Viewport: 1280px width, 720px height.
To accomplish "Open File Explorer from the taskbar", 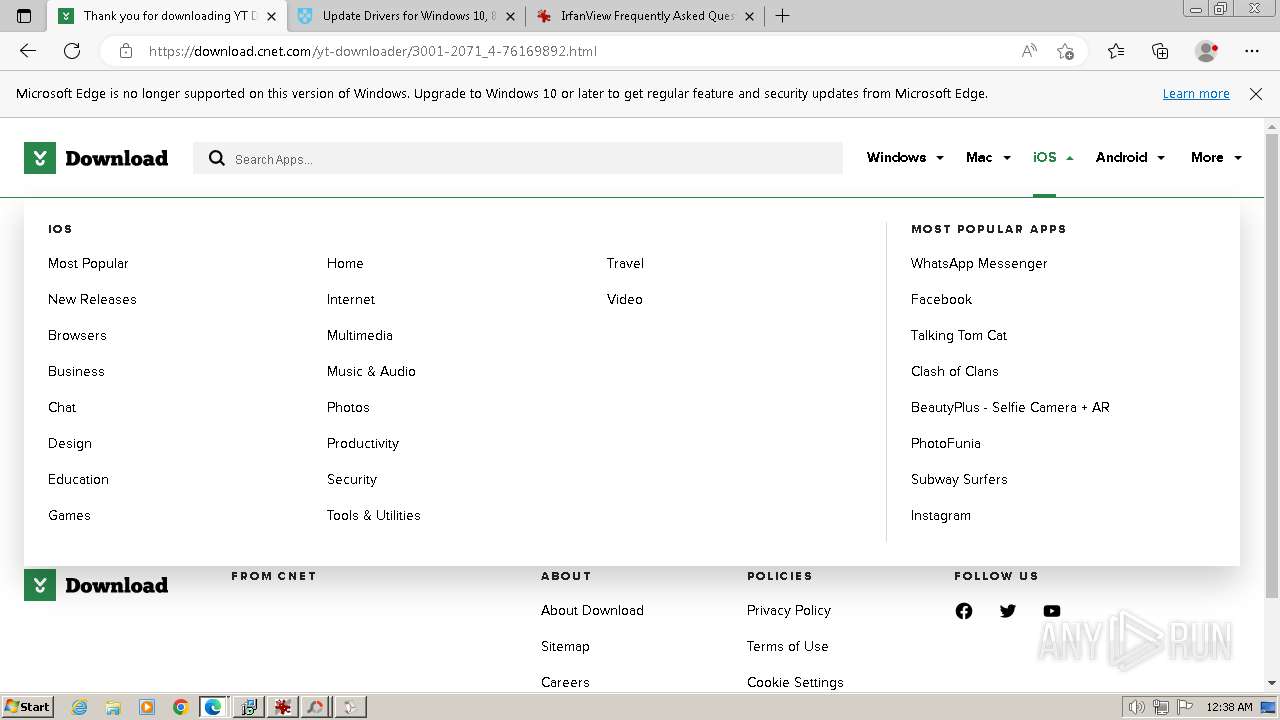I will [x=113, y=707].
